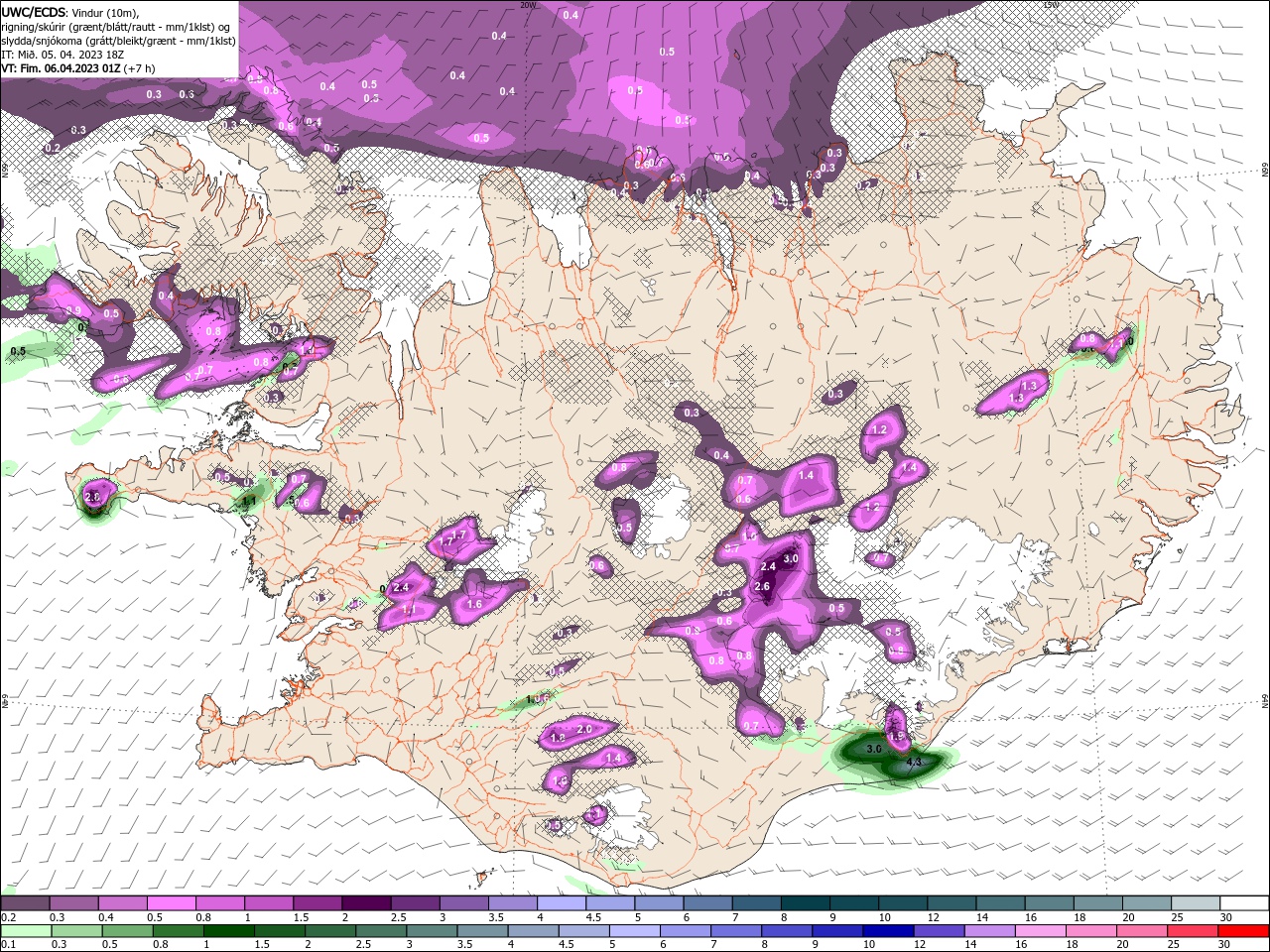Screen dimensions: 1270x952
Task: Pick the darkest purple 2 swatch in upper legend
Action: click(366, 903)
